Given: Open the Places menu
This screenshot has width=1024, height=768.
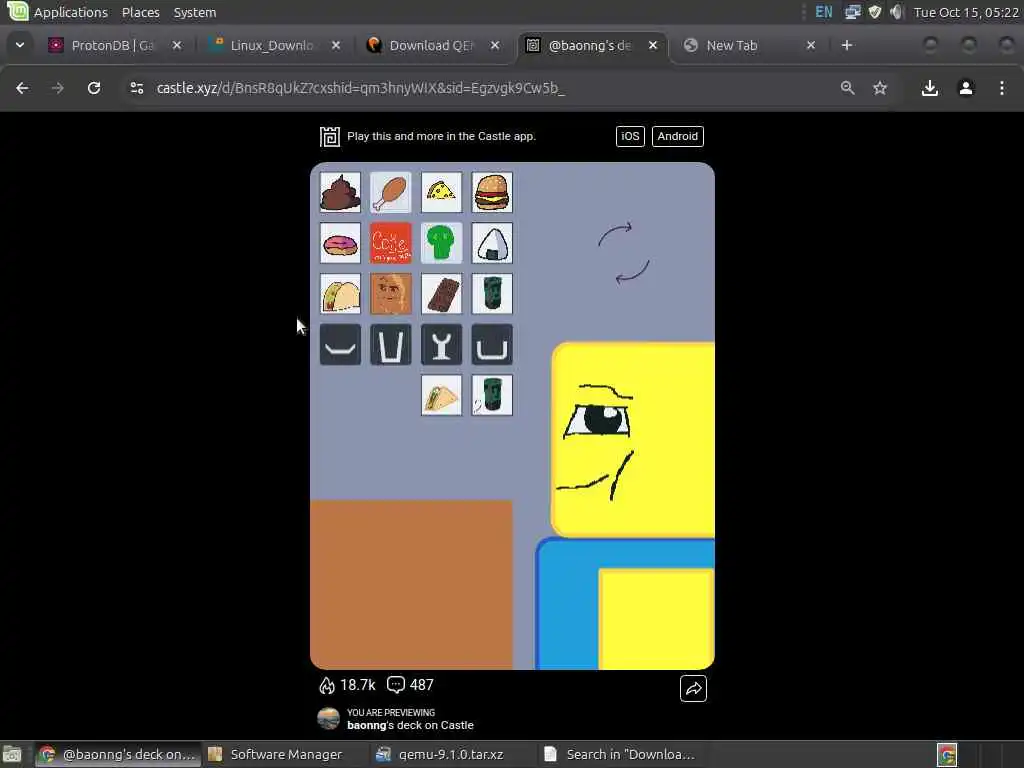Looking at the screenshot, I should [140, 12].
